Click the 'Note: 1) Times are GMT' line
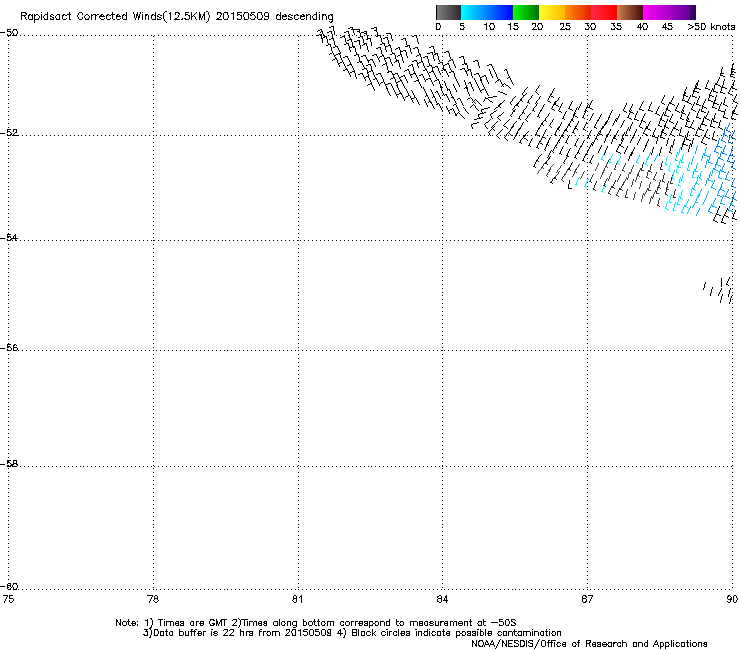The height and width of the screenshot is (650, 740). pyautogui.click(x=316, y=623)
